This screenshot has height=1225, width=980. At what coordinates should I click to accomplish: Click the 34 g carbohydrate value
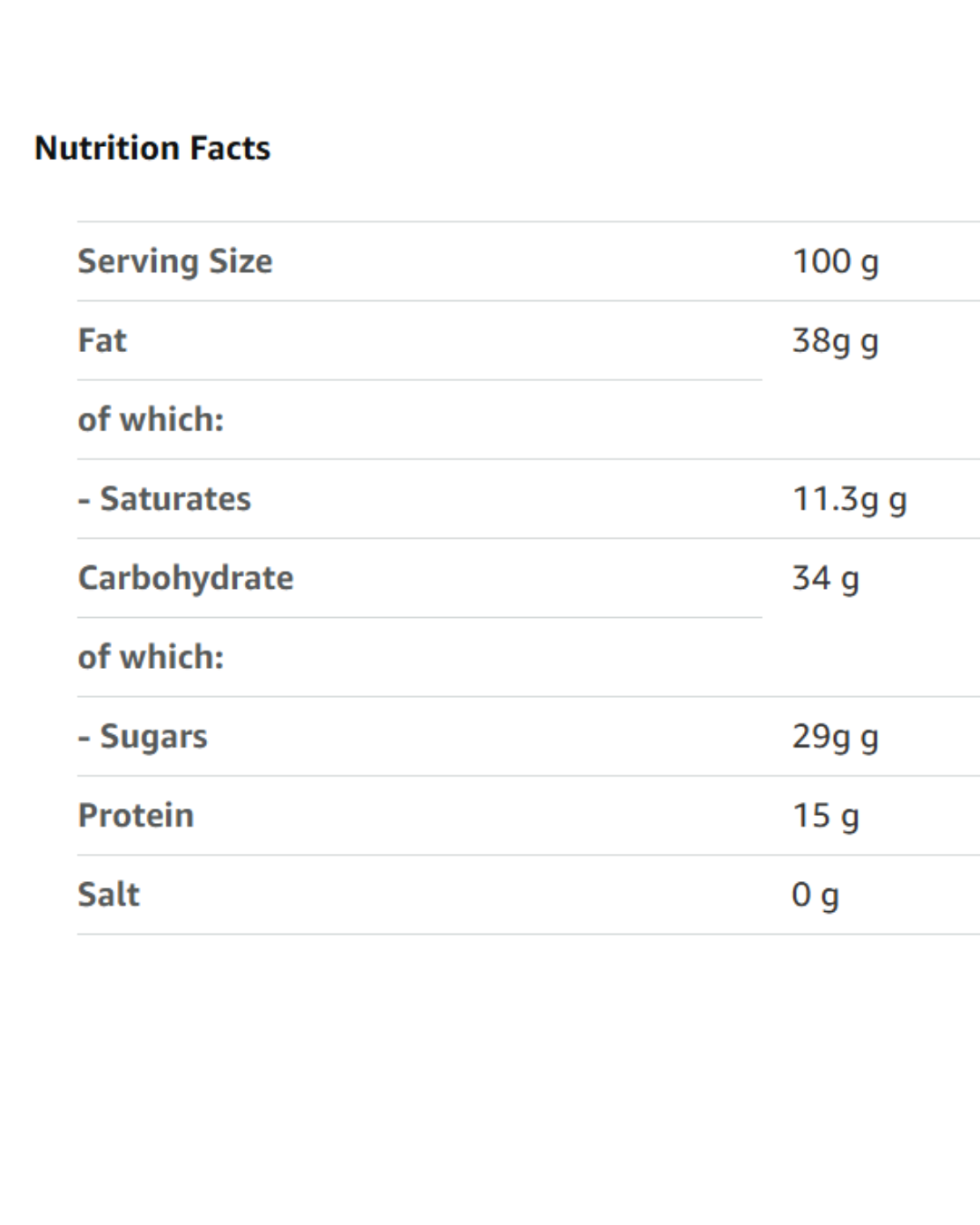(x=825, y=578)
